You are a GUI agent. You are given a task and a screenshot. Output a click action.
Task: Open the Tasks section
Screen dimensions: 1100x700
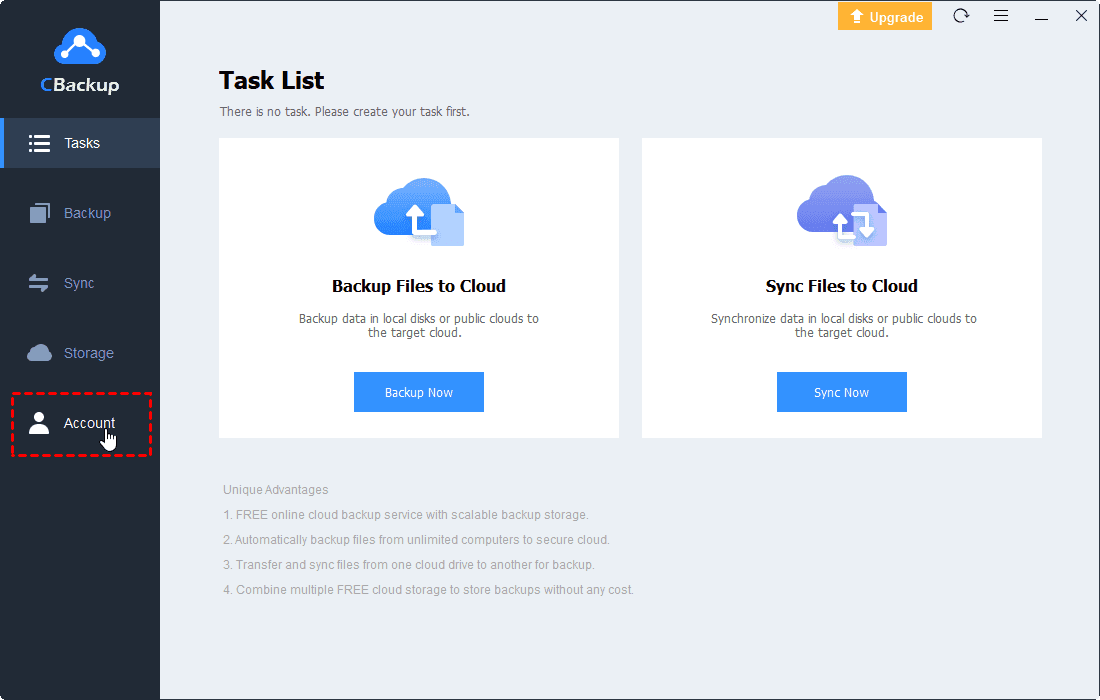(81, 143)
